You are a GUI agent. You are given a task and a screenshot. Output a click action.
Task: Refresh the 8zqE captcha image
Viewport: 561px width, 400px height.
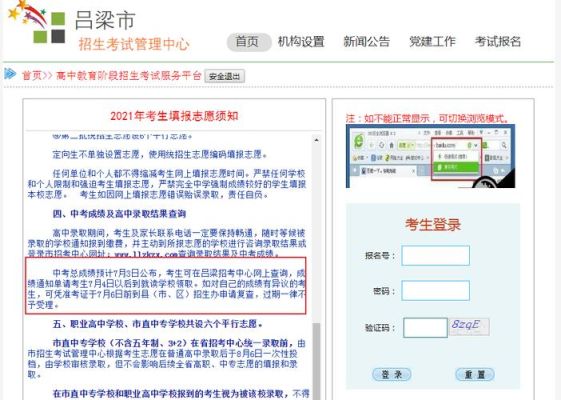[x=469, y=327]
